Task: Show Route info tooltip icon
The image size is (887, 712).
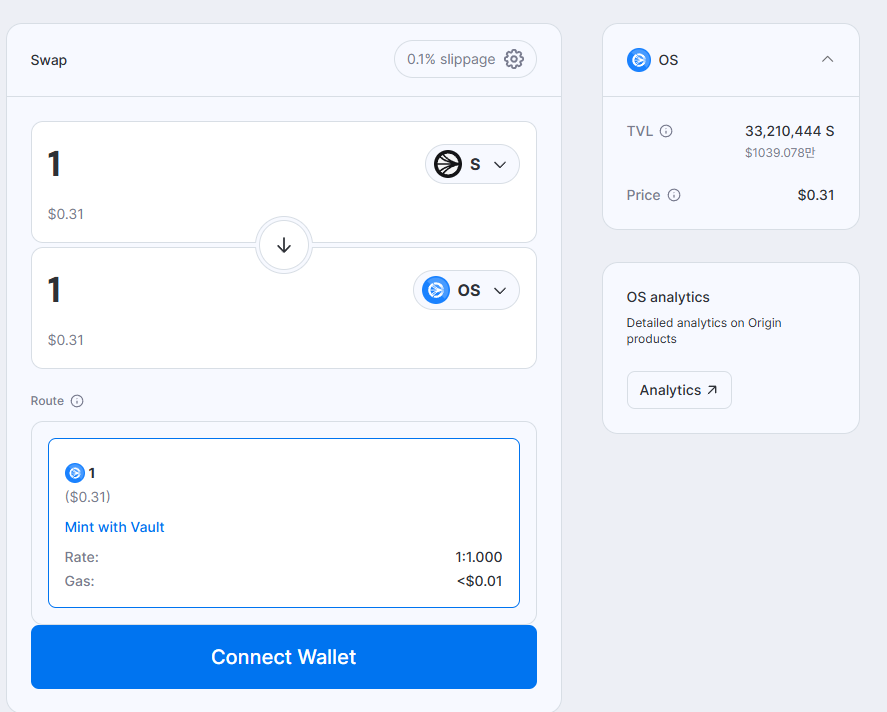Action: point(77,401)
